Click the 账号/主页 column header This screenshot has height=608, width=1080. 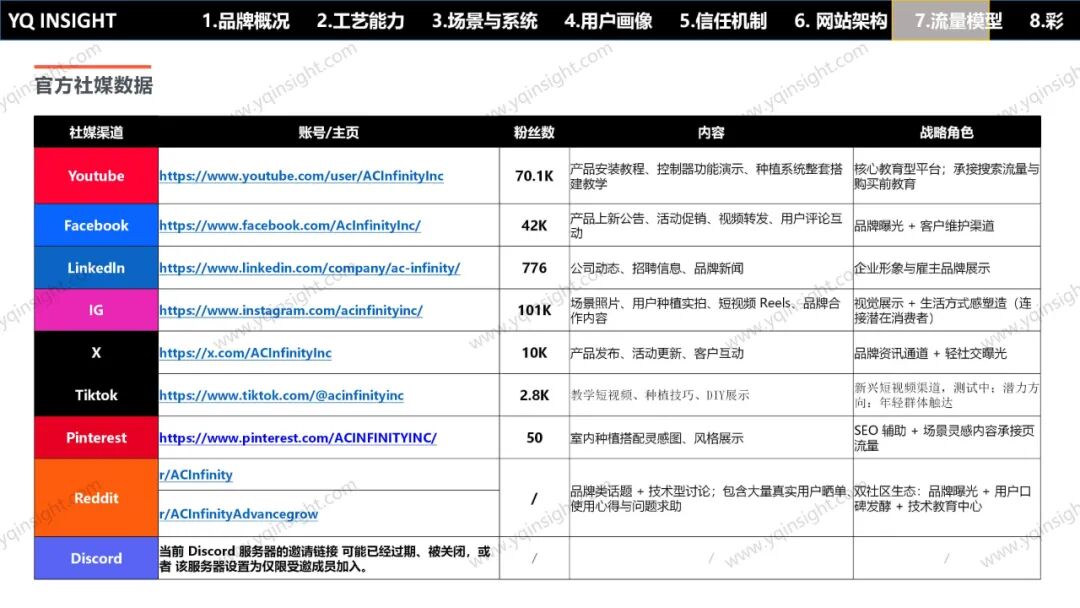point(329,132)
